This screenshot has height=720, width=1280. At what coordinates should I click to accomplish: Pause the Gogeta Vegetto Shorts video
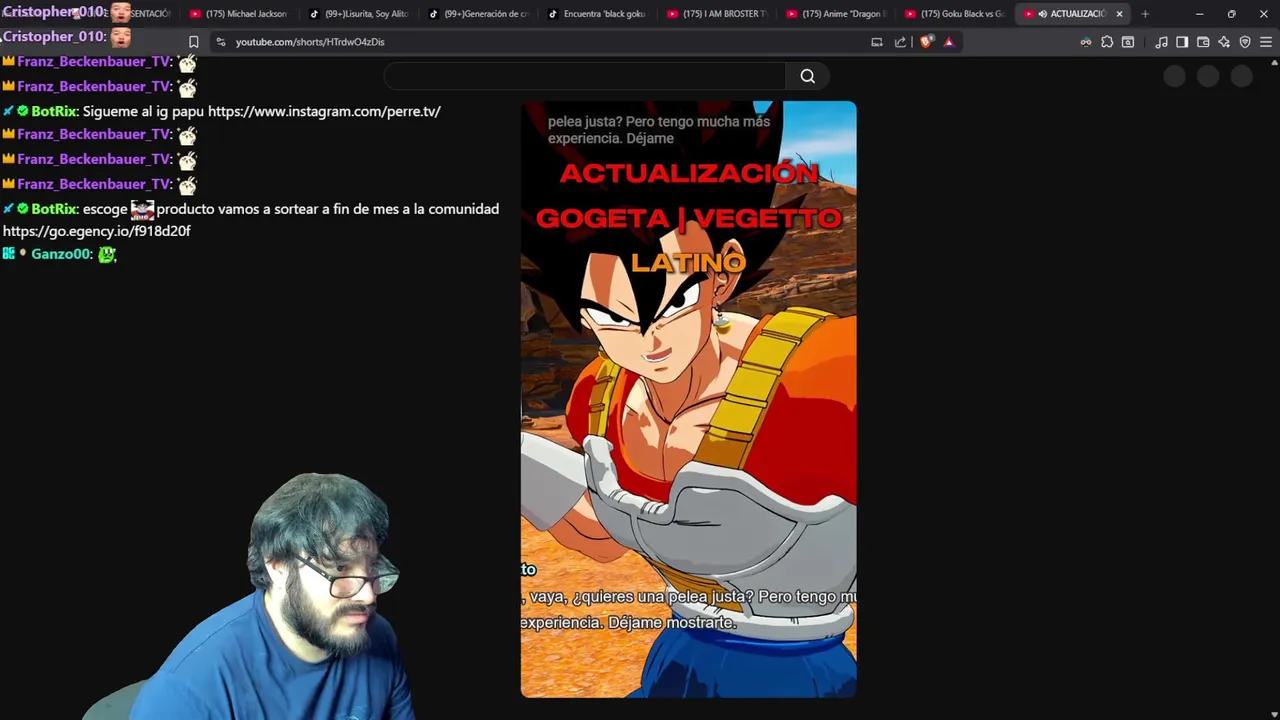point(688,400)
